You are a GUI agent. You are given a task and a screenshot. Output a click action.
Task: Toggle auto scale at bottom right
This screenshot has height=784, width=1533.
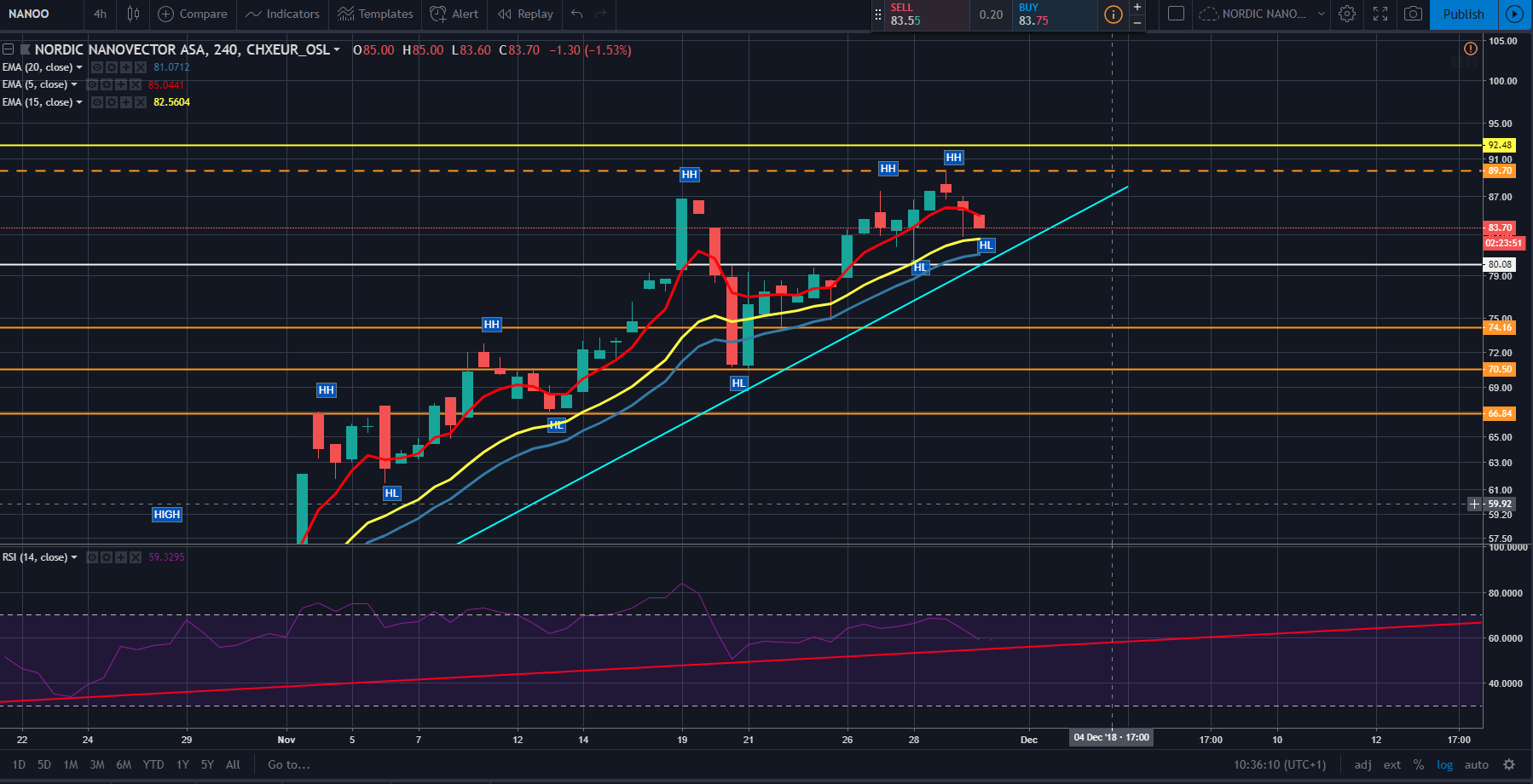click(1477, 764)
